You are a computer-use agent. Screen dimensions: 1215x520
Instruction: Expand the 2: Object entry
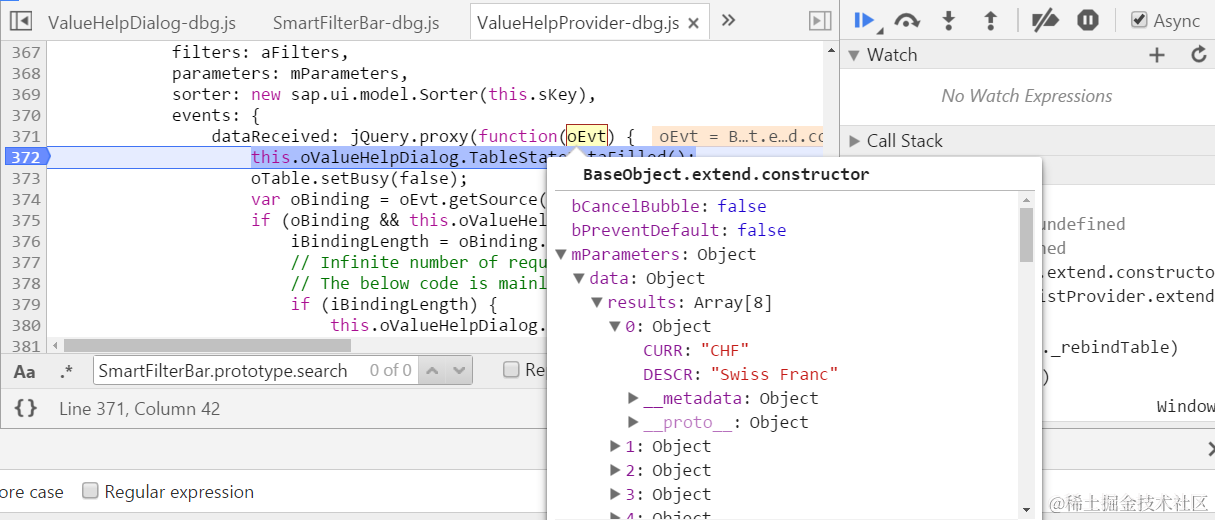tap(615, 470)
